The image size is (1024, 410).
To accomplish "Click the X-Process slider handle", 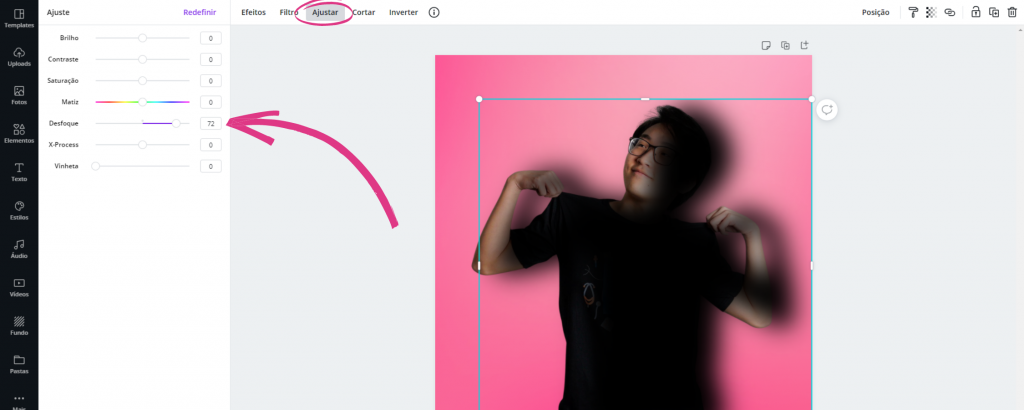I will click(142, 145).
